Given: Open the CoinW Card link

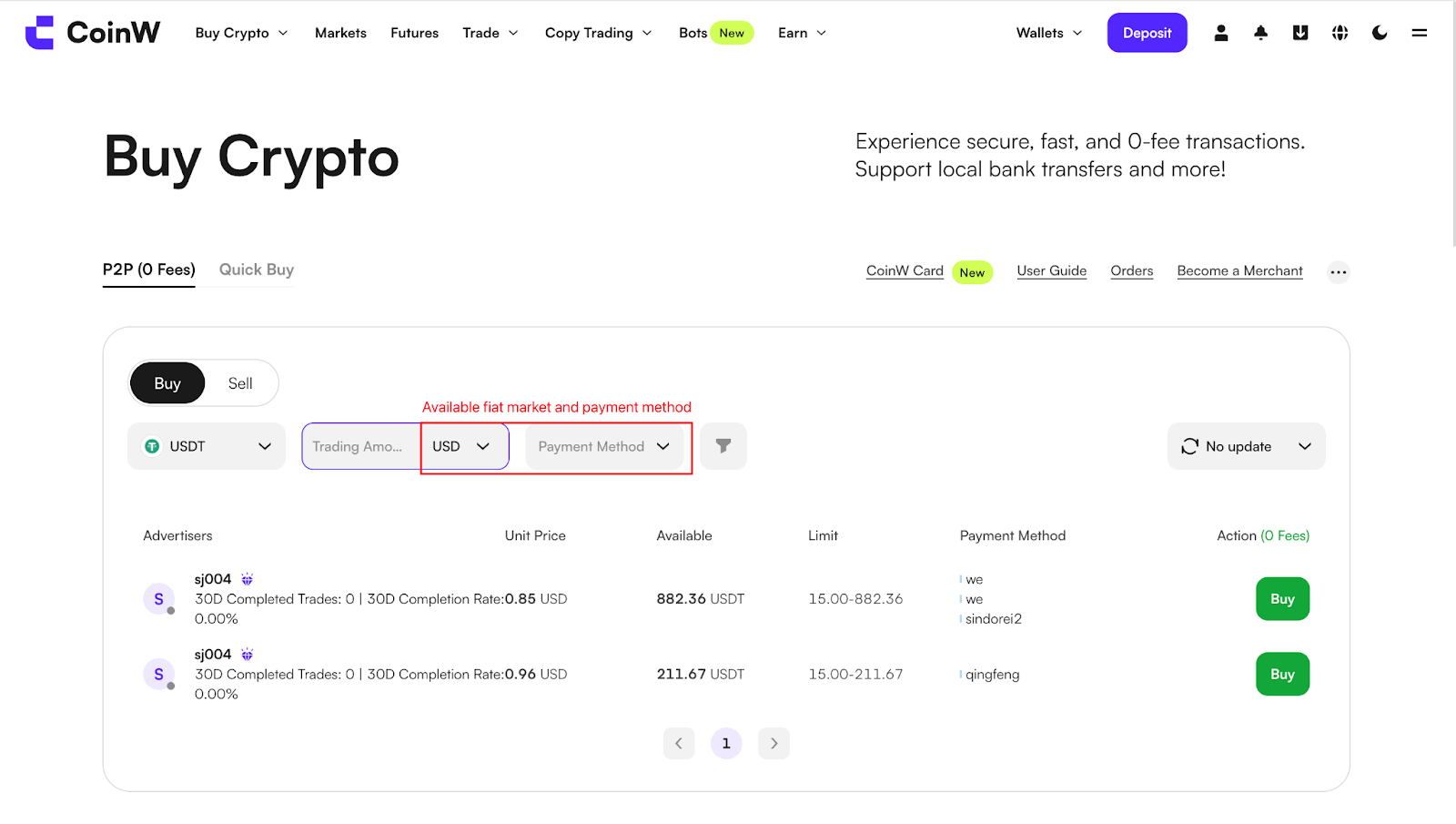Looking at the screenshot, I should click(905, 271).
